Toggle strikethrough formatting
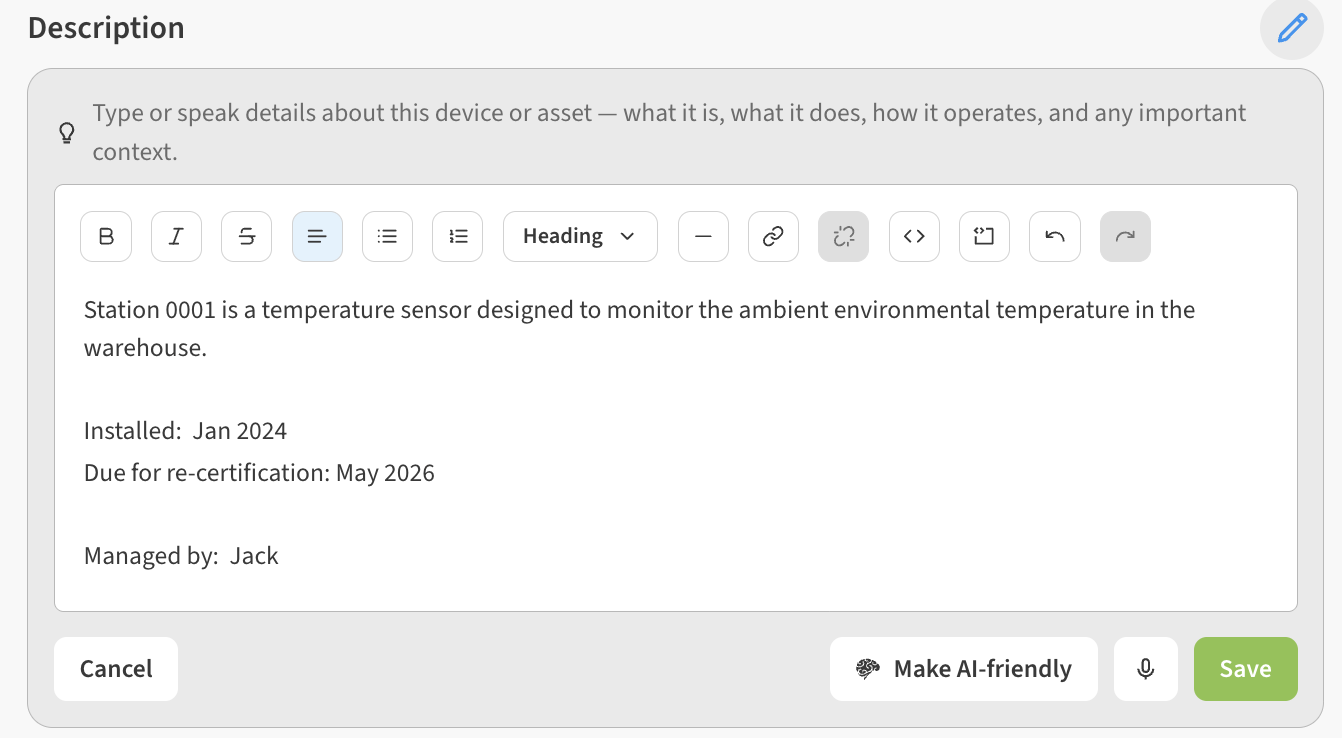Image resolution: width=1342 pixels, height=738 pixels. pos(246,237)
